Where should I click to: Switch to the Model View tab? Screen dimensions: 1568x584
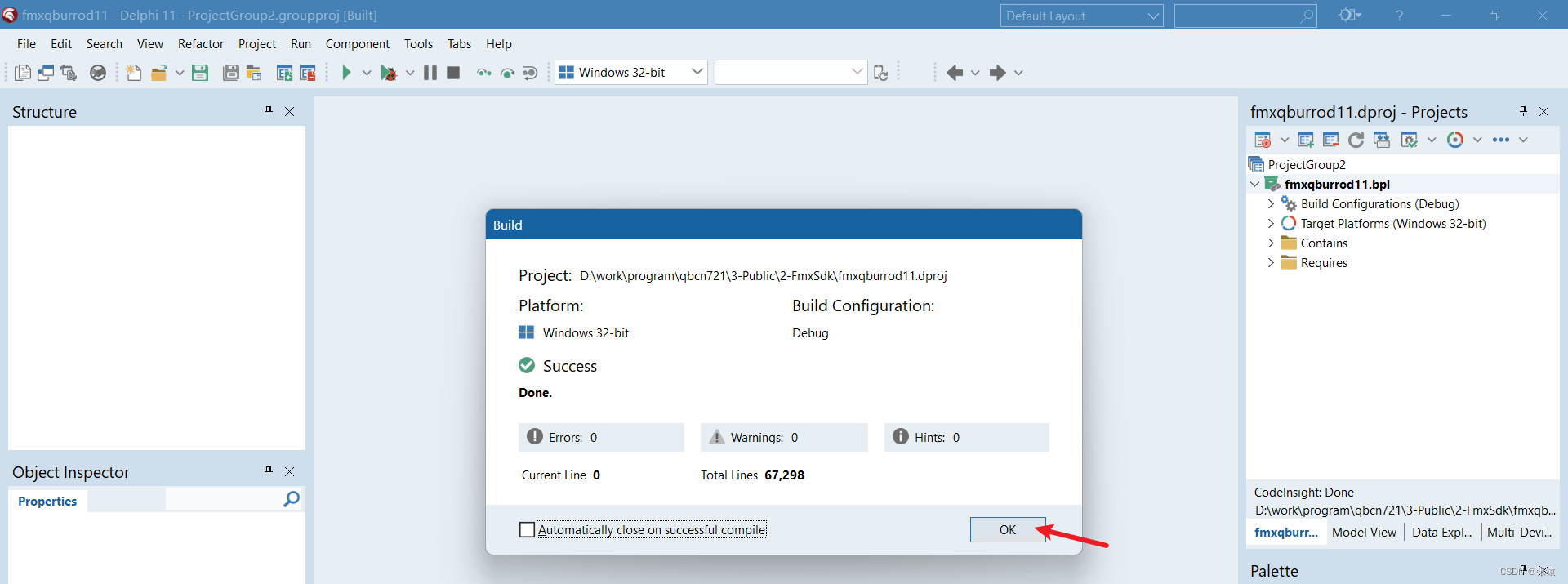point(1364,532)
